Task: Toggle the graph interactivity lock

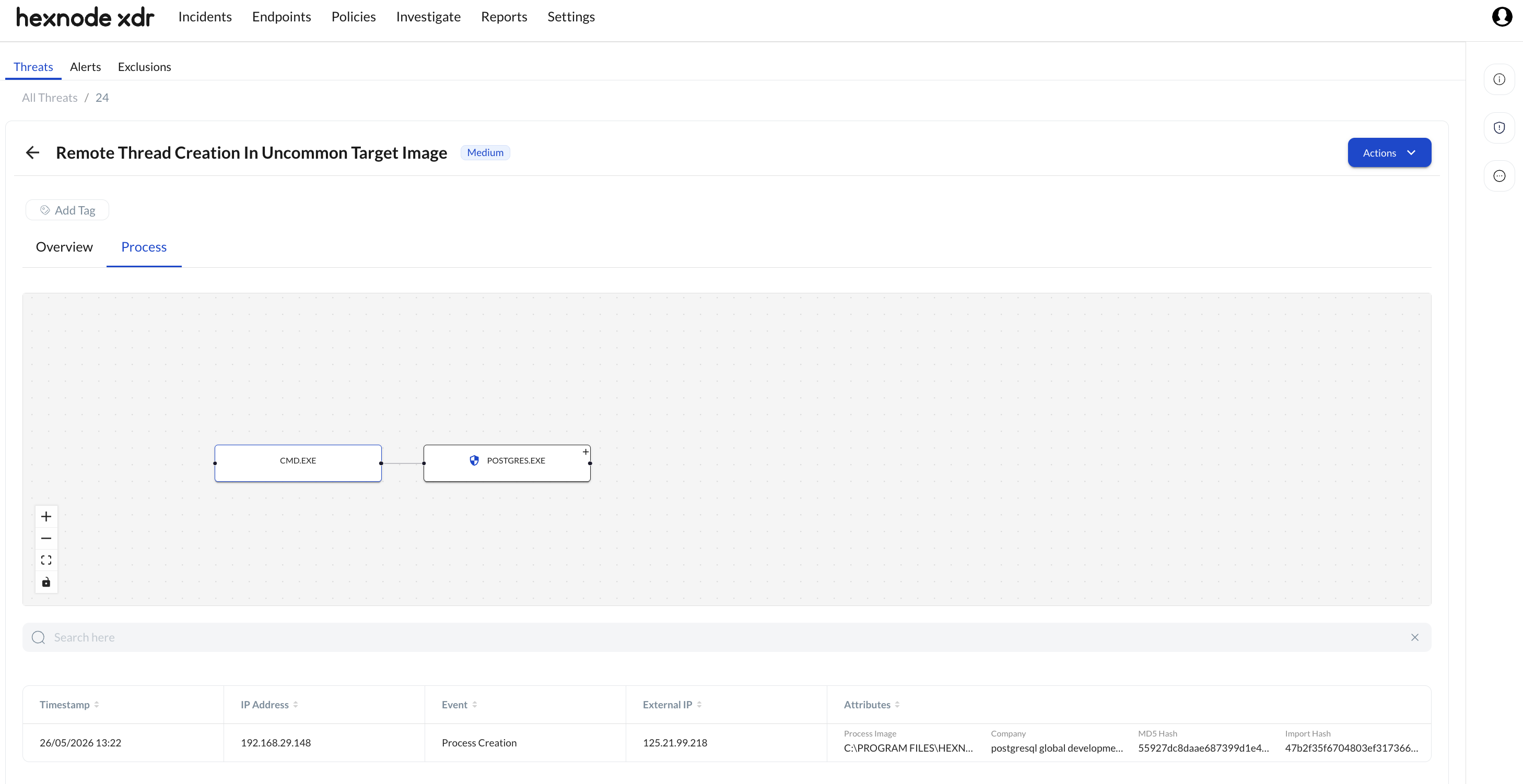Action: [46, 582]
